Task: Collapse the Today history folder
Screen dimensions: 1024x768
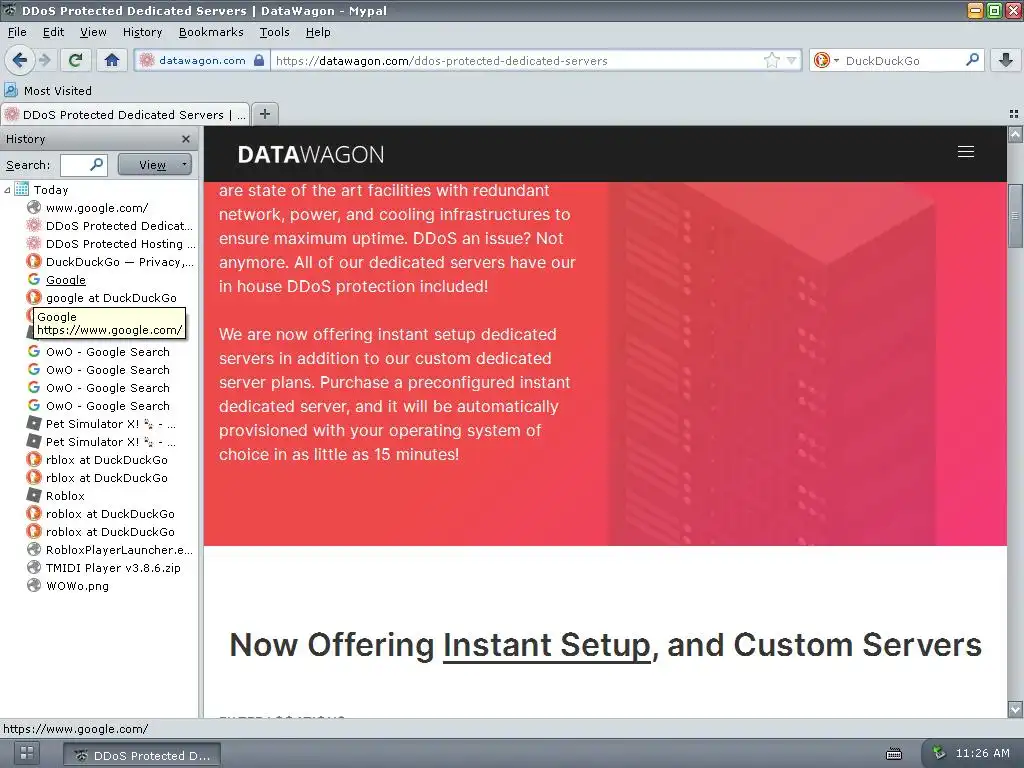Action: tap(7, 190)
